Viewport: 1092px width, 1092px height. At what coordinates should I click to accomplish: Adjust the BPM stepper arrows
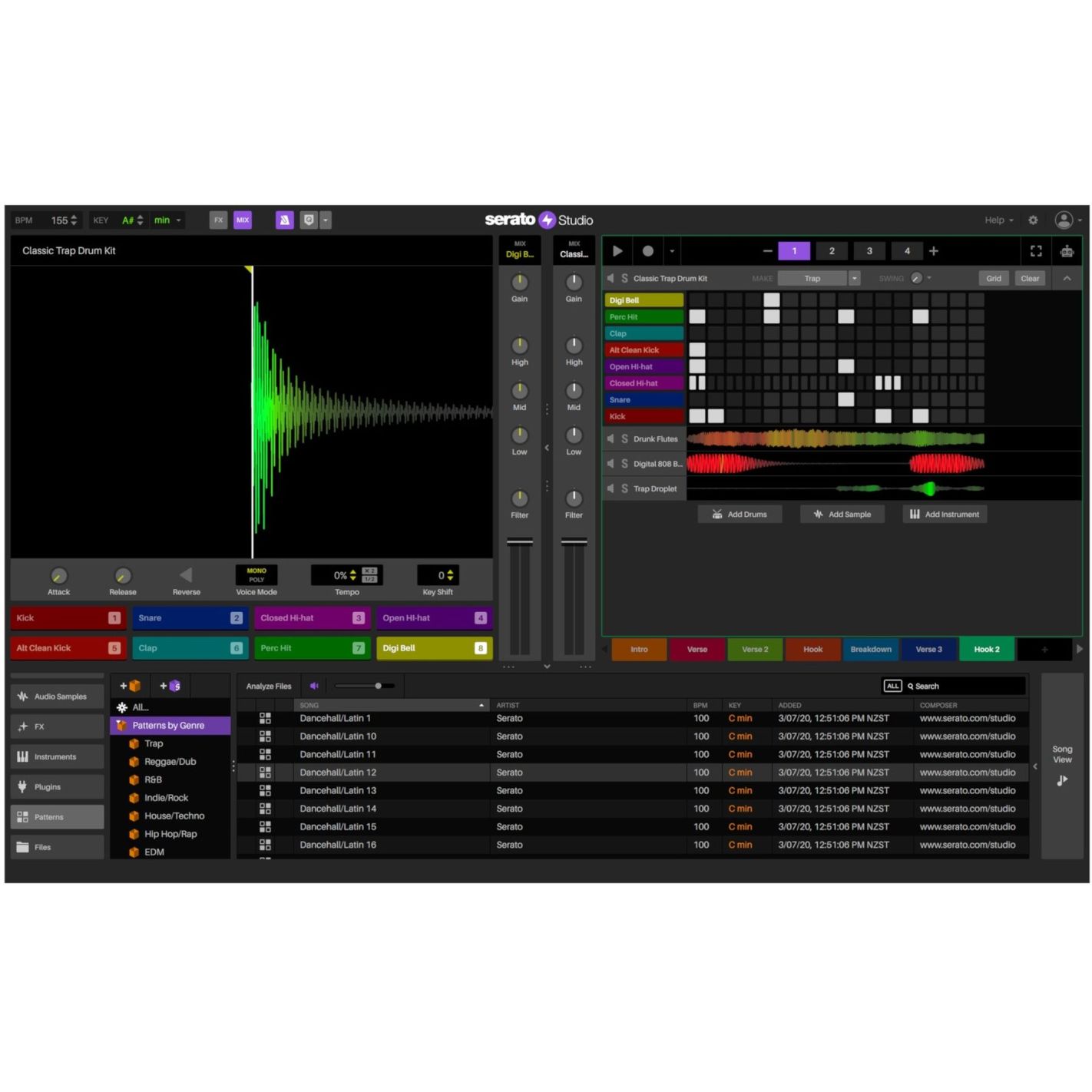[x=74, y=220]
